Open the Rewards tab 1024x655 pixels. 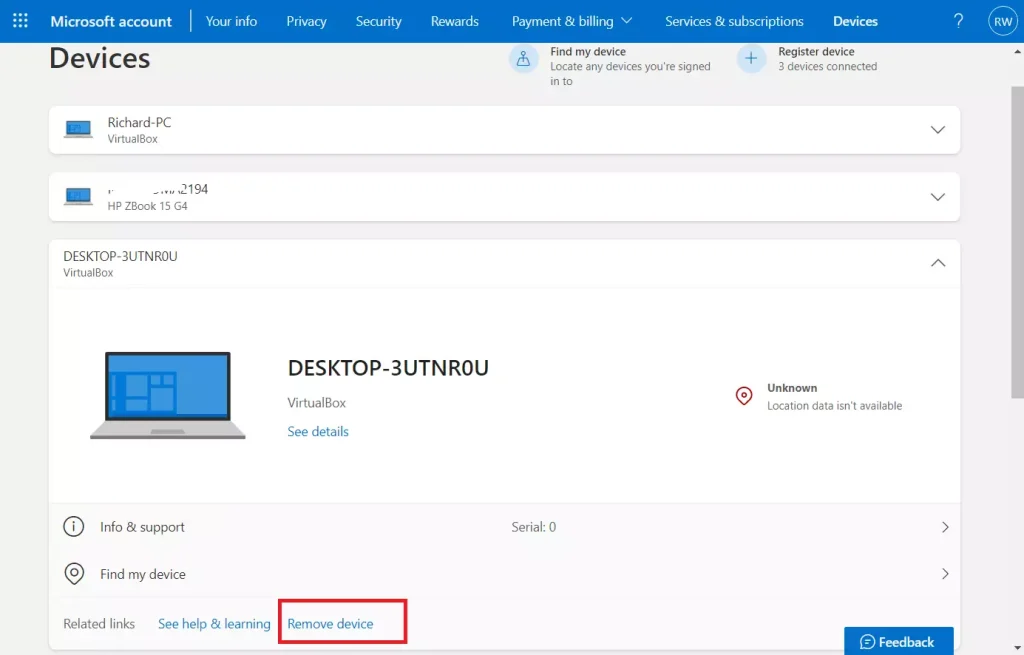pos(455,21)
